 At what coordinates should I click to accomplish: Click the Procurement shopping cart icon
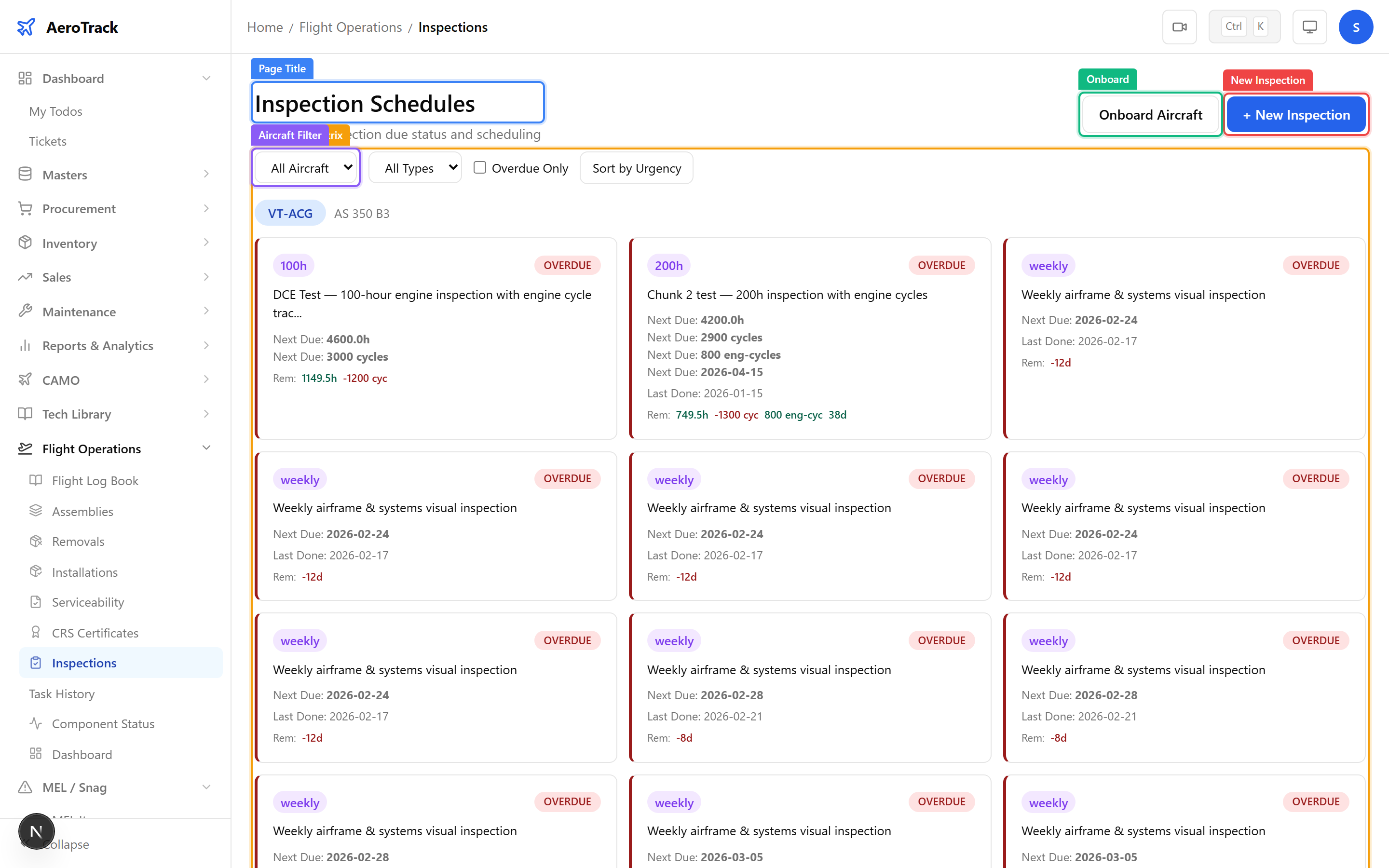(x=25, y=208)
